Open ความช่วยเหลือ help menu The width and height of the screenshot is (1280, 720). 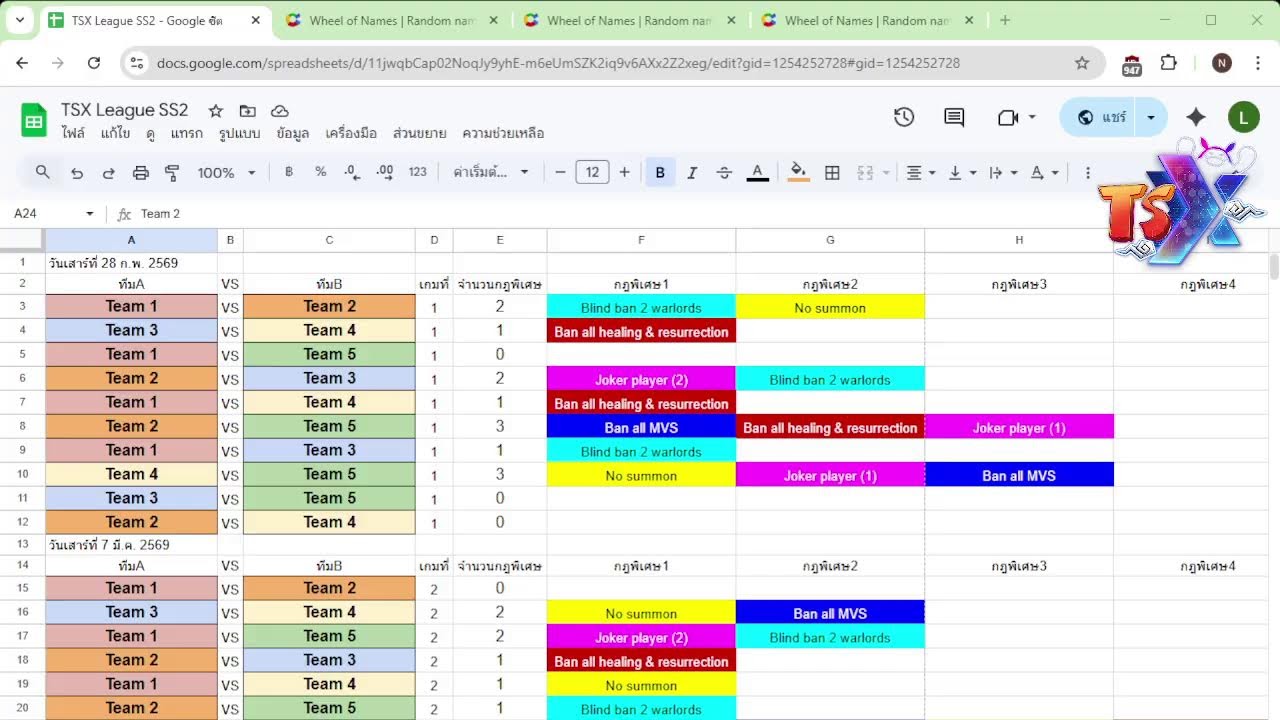click(x=502, y=133)
